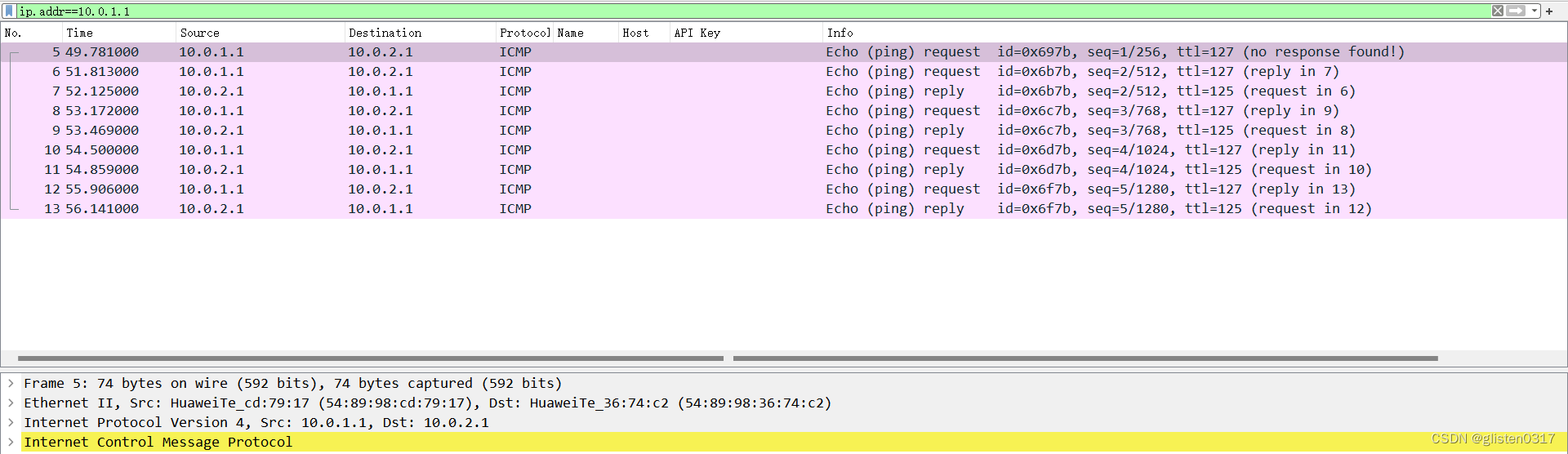1568x454 pixels.
Task: Open the recent display filters dropdown arrow
Action: click(x=1535, y=11)
